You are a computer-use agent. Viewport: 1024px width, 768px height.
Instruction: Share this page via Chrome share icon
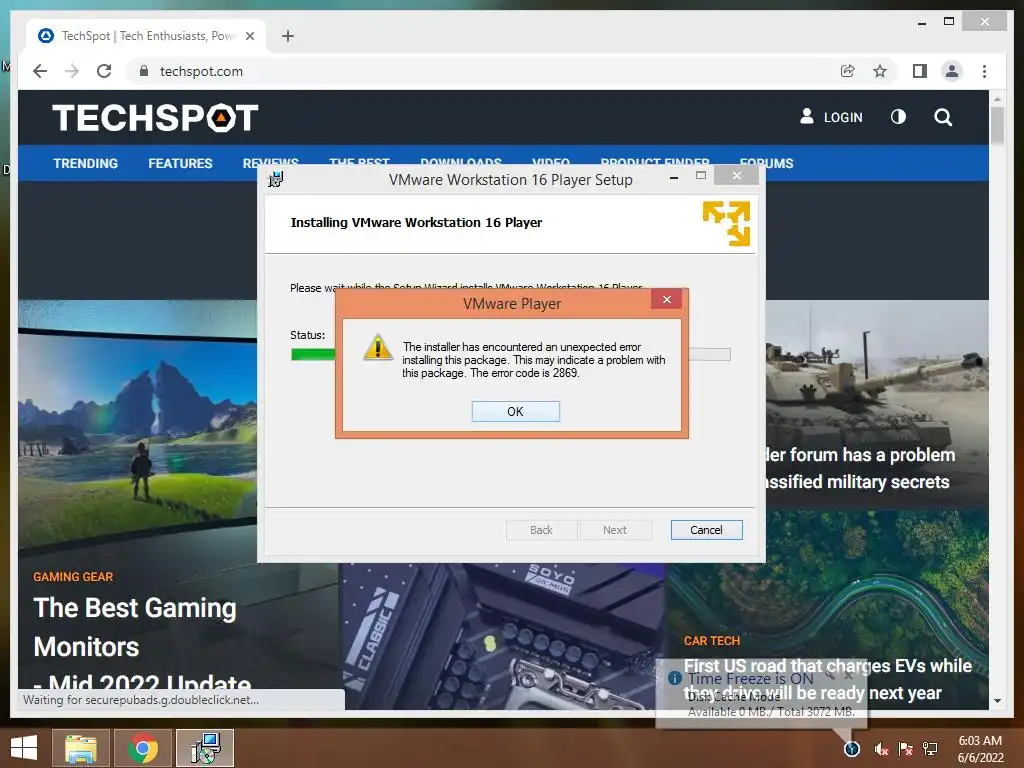tap(847, 71)
